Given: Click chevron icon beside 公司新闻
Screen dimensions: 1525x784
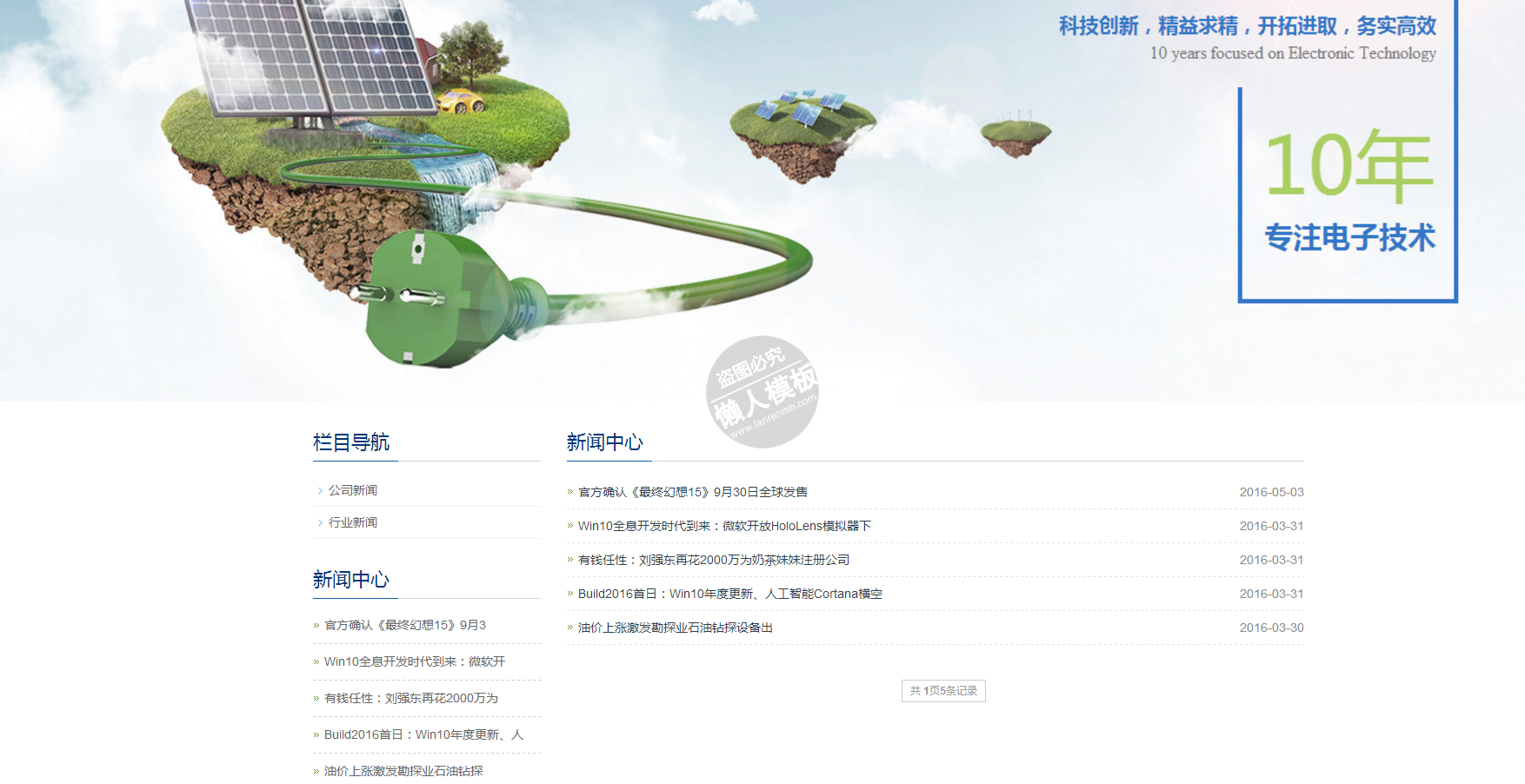Looking at the screenshot, I should 320,490.
